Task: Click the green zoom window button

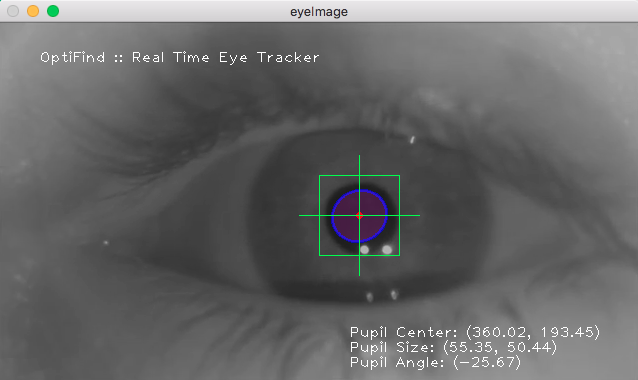Action: 53,11
